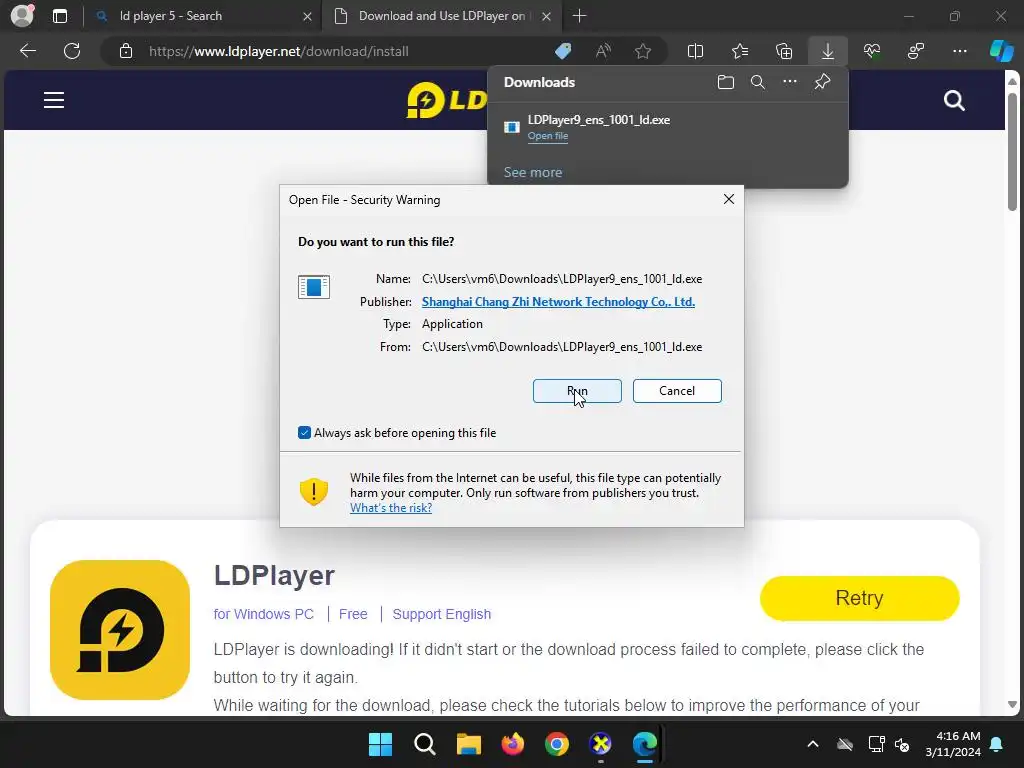
Task: Open the tab actions menu icon
Action: (x=59, y=16)
